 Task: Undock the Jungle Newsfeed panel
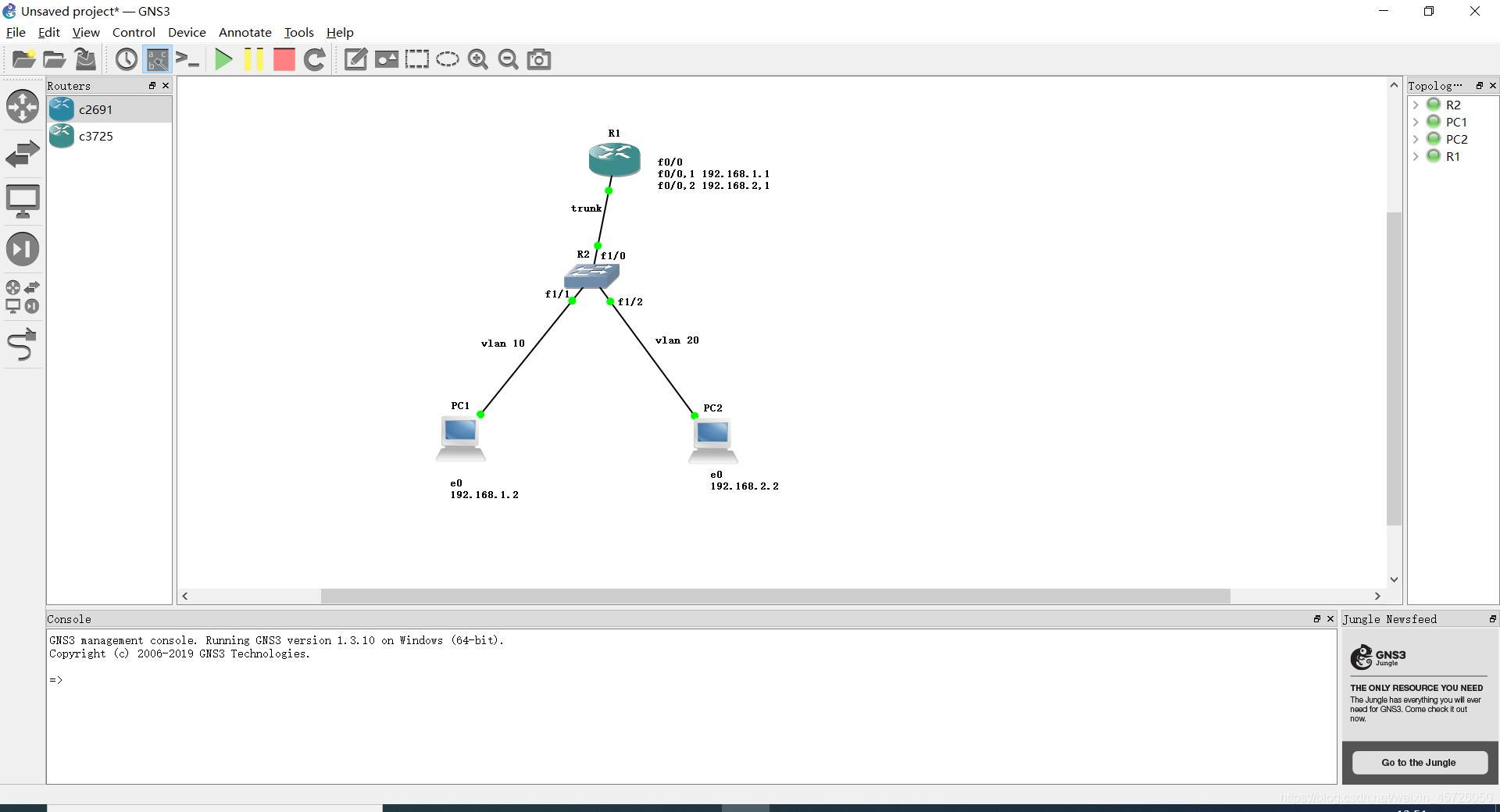1492,618
